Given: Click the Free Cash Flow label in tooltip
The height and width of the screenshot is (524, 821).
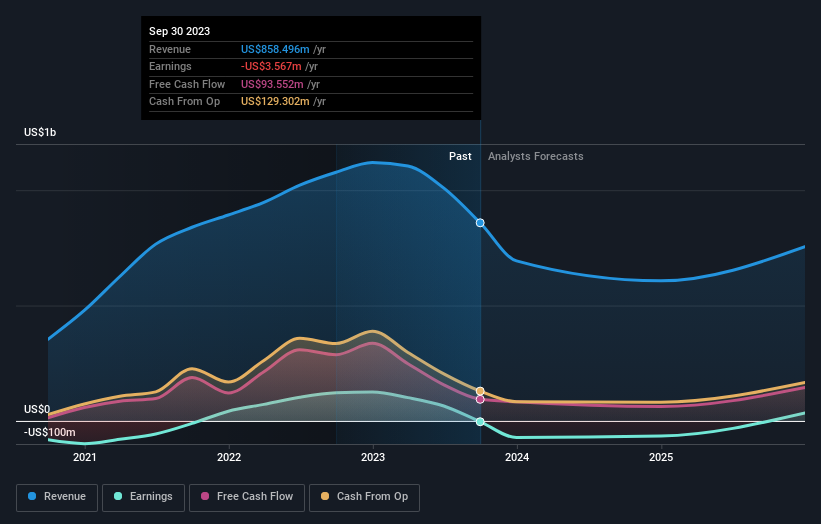Looking at the screenshot, I should 187,84.
